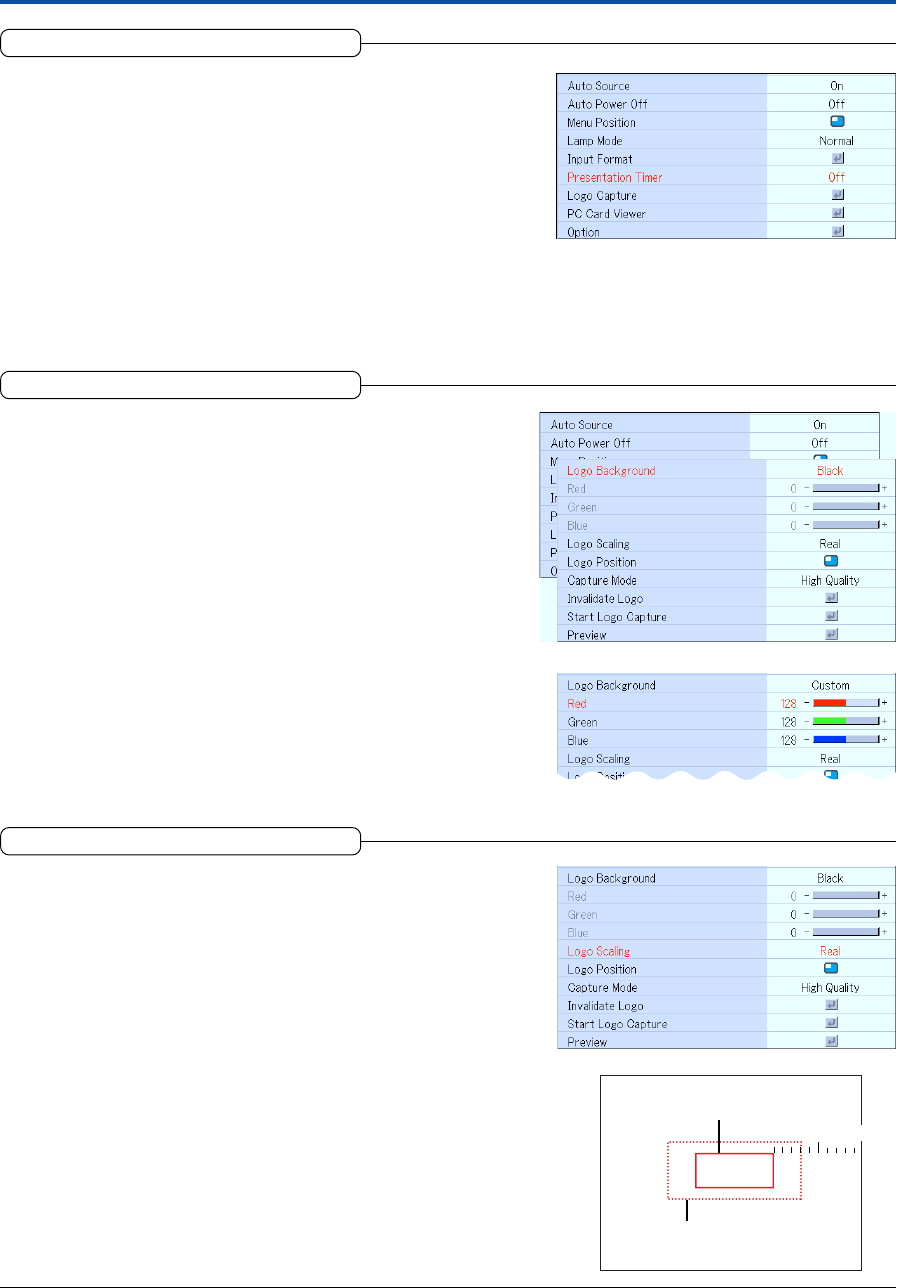The width and height of the screenshot is (900, 1288).
Task: Change Black background value in highlighted Logo Scaling menu
Action: [830, 878]
